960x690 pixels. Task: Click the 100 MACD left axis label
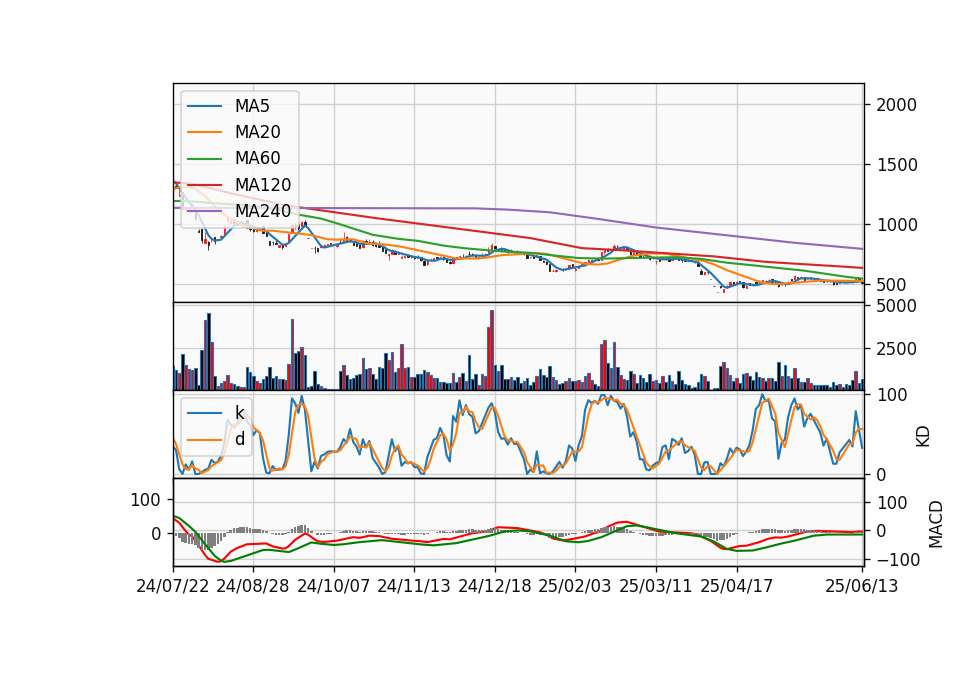[145, 500]
